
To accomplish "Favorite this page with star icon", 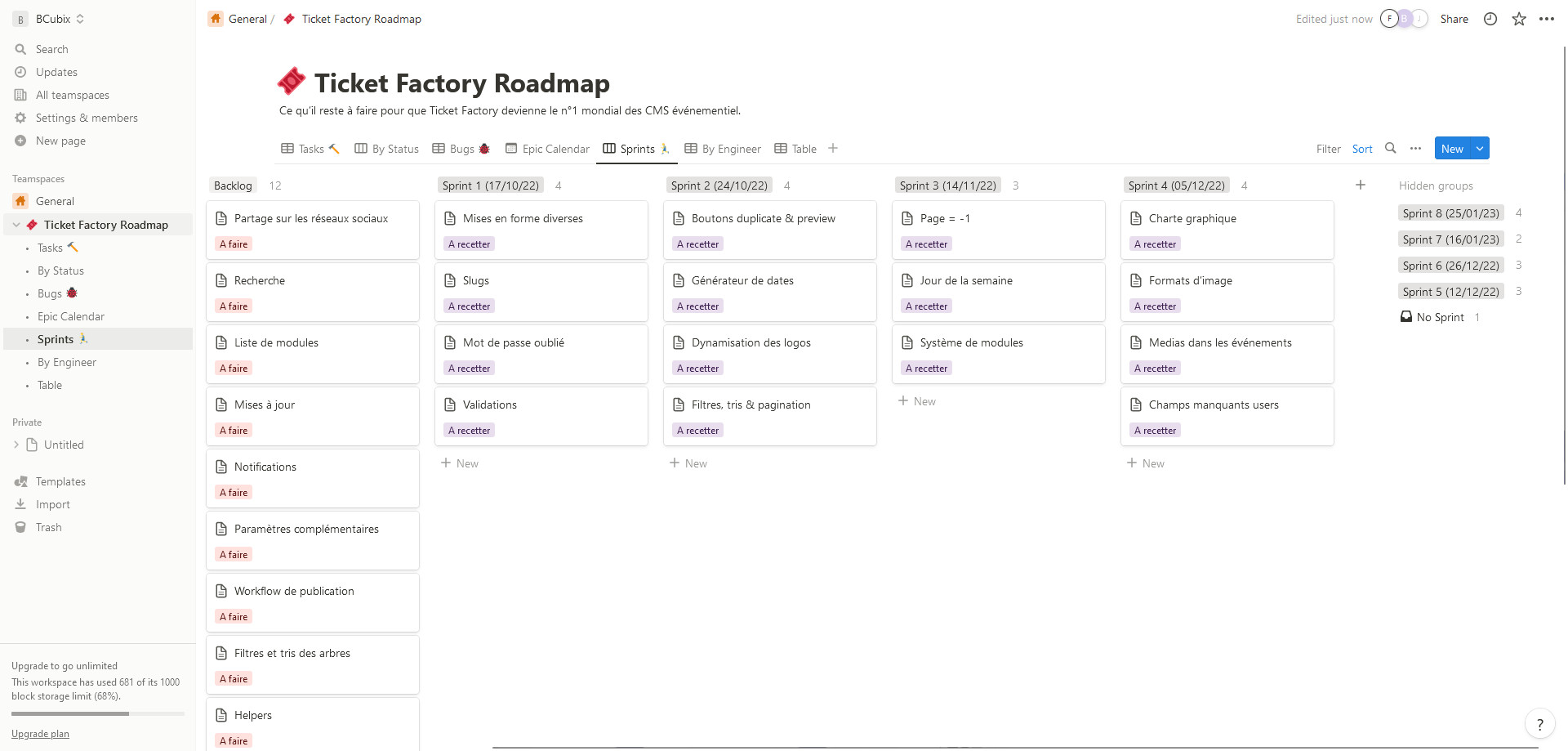I will (x=1519, y=19).
